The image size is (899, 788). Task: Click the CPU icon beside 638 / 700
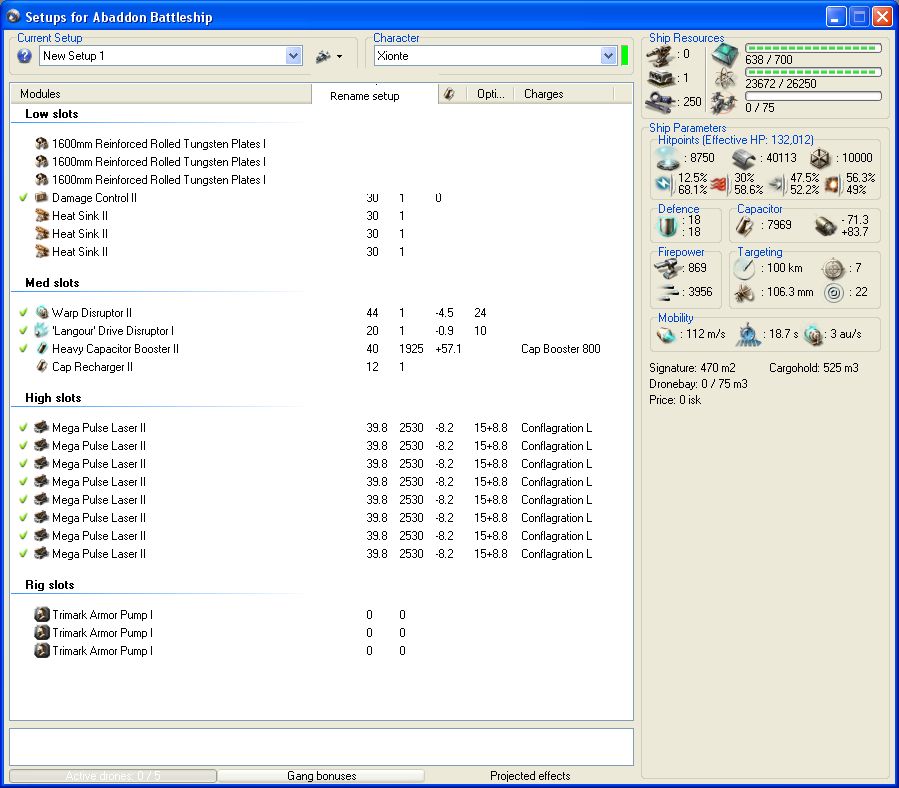click(725, 54)
